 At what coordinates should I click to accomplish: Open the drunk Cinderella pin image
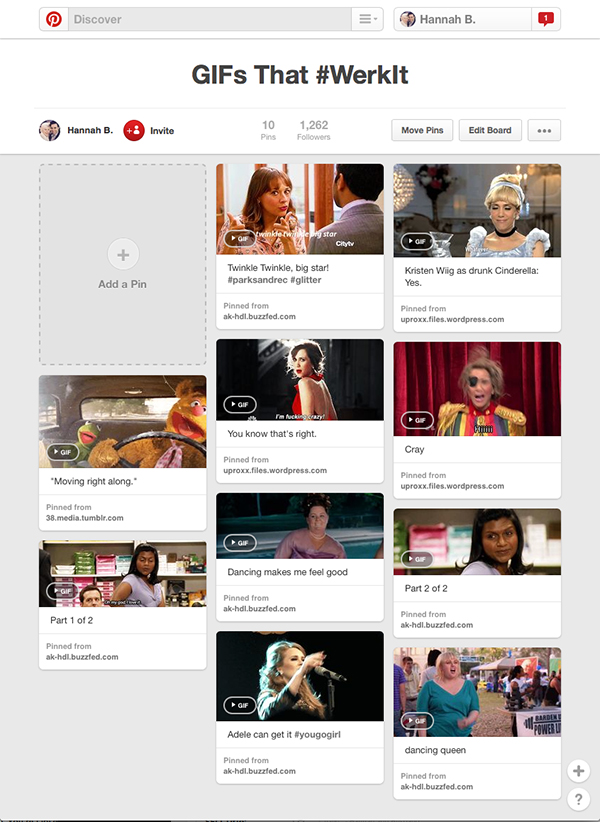(477, 210)
